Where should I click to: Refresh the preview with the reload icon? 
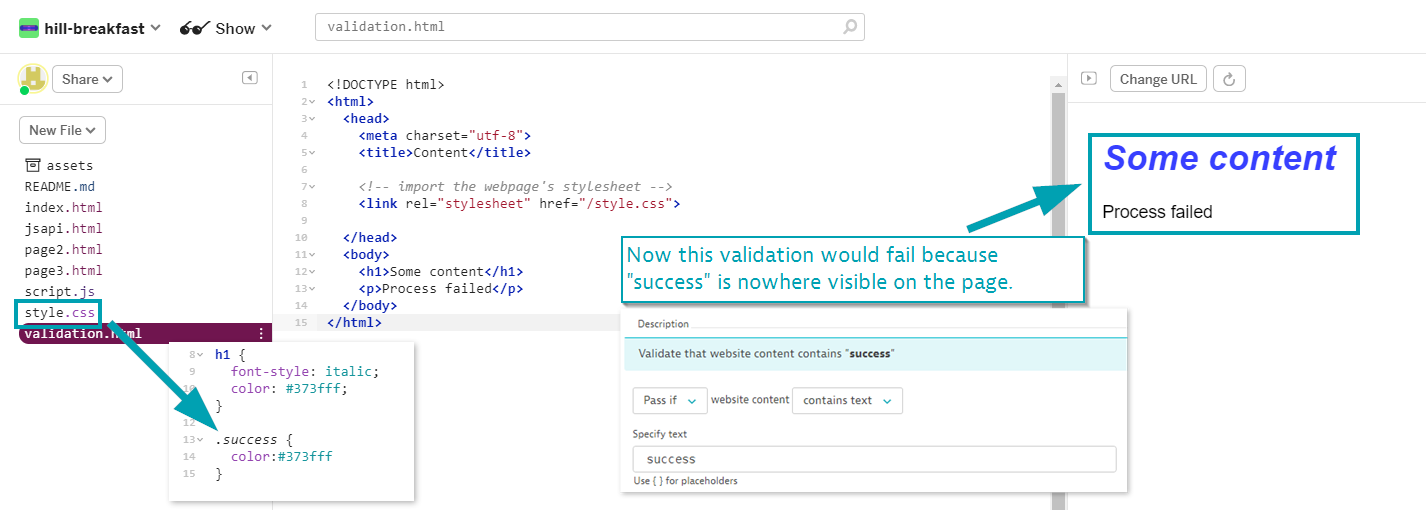click(1230, 79)
